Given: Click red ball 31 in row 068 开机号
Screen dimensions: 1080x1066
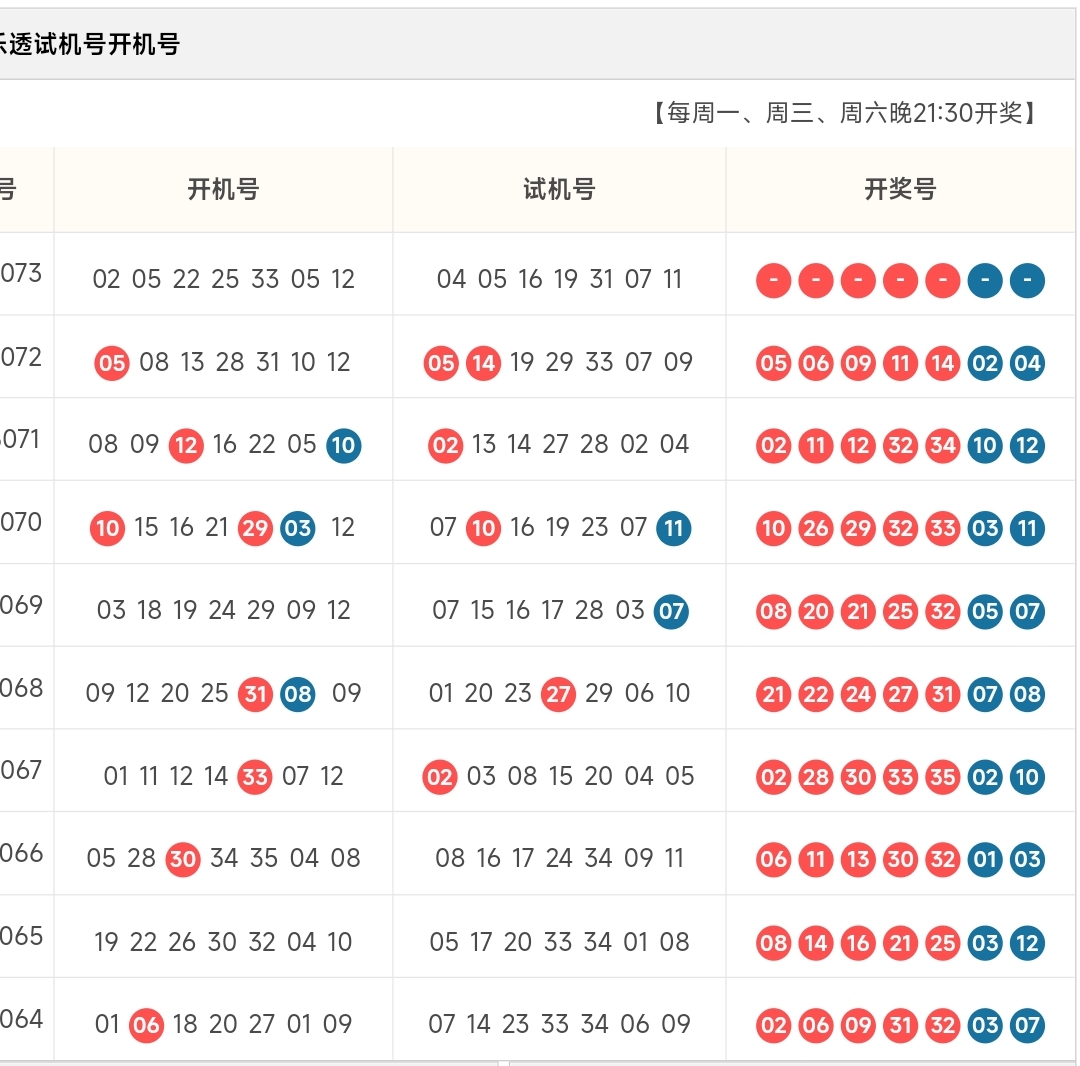Looking at the screenshot, I should coord(255,694).
